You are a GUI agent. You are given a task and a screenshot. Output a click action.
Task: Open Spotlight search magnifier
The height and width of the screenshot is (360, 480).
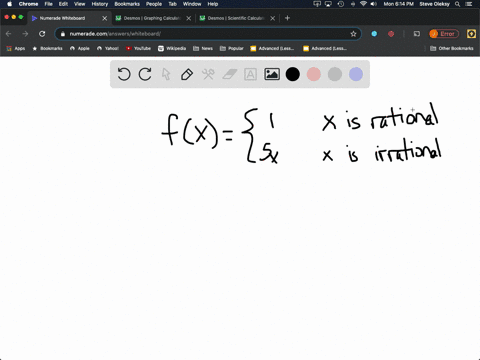(458, 4)
